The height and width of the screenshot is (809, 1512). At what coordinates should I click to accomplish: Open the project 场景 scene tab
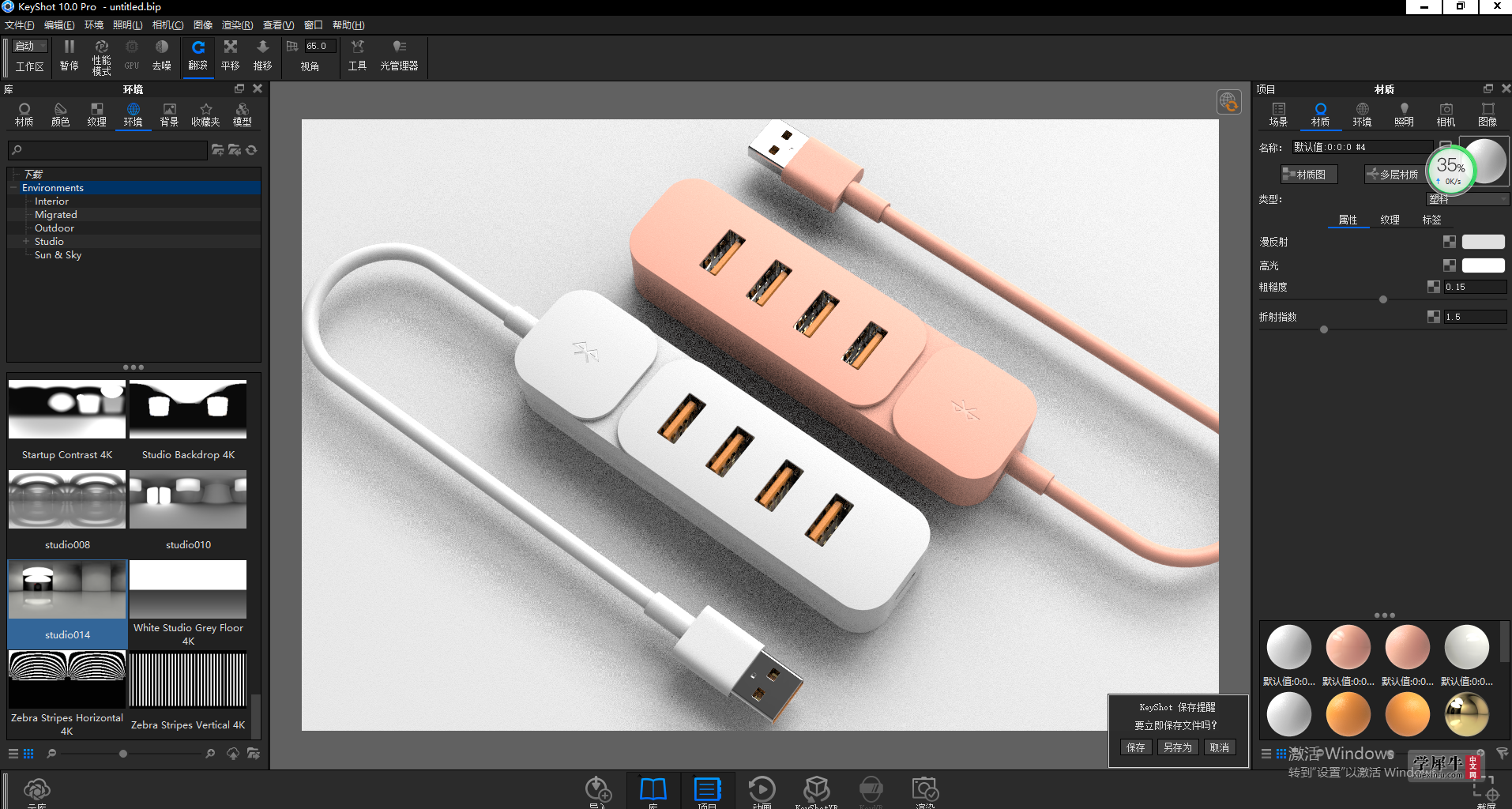[x=1278, y=115]
